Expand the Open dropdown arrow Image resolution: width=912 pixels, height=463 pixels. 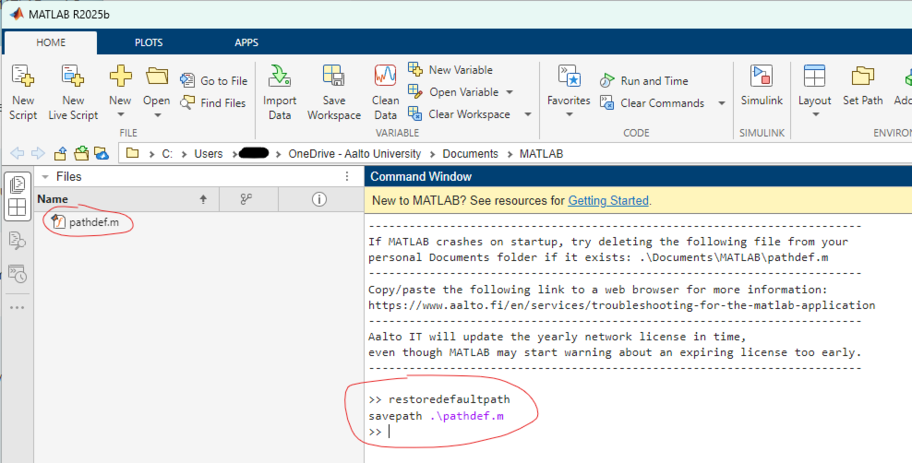coord(157,115)
